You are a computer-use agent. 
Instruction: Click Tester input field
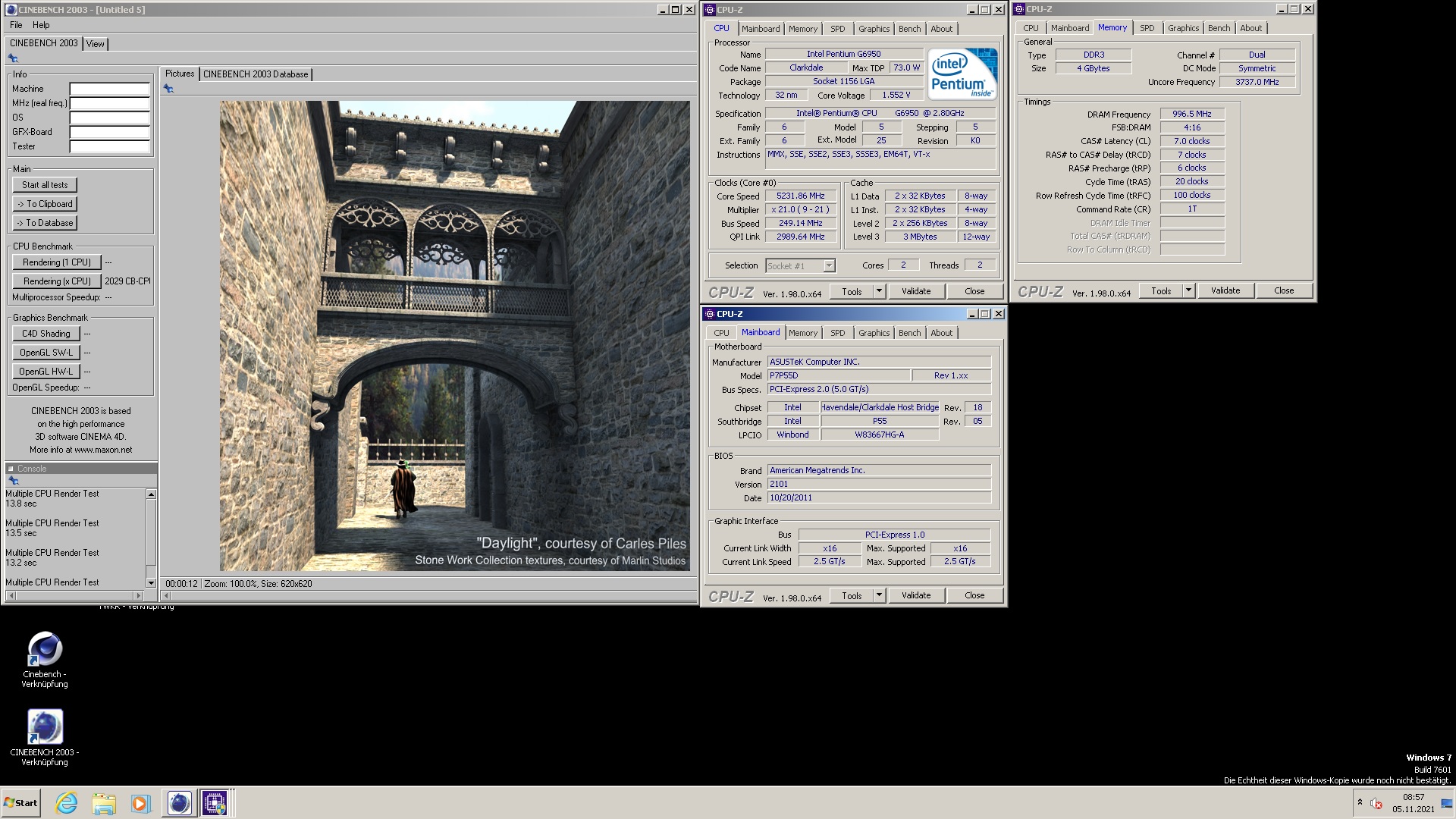coord(110,146)
